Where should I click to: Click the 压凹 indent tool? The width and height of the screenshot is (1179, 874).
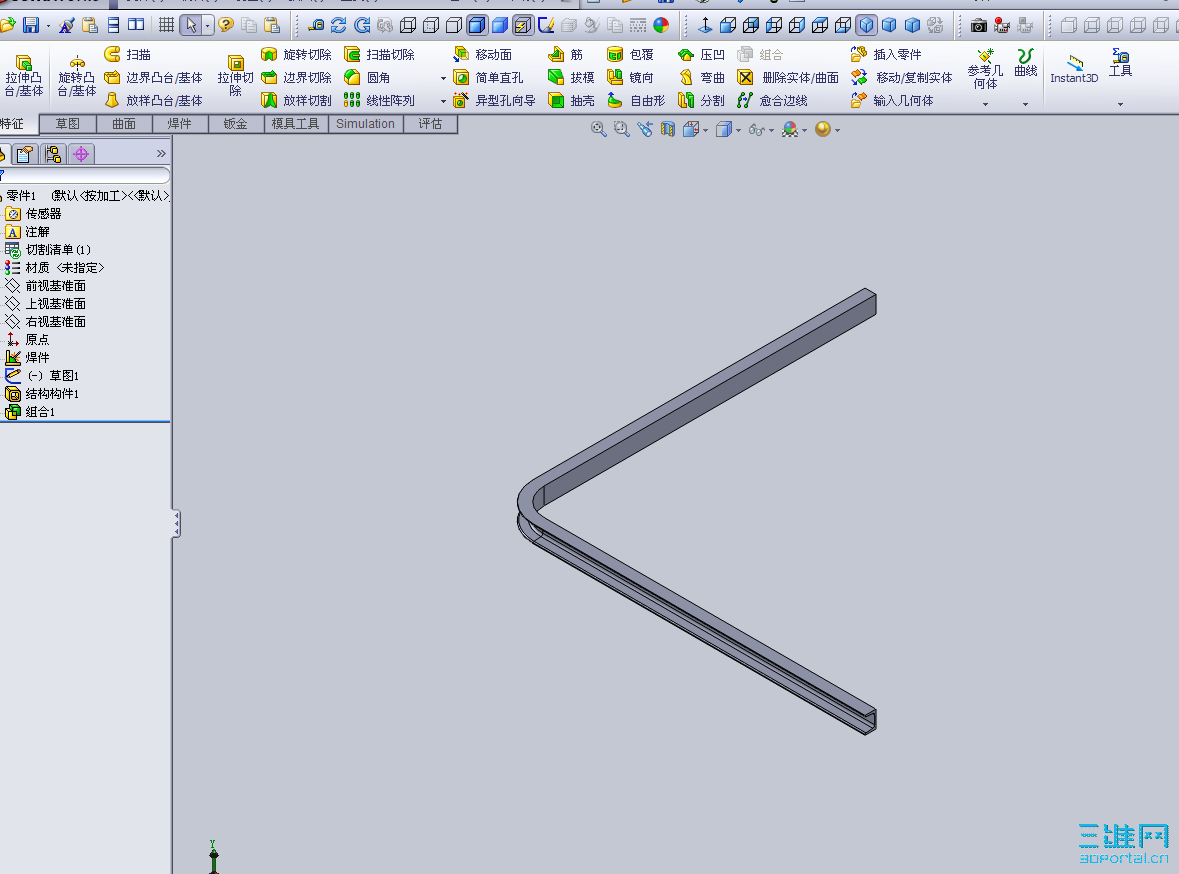701,54
